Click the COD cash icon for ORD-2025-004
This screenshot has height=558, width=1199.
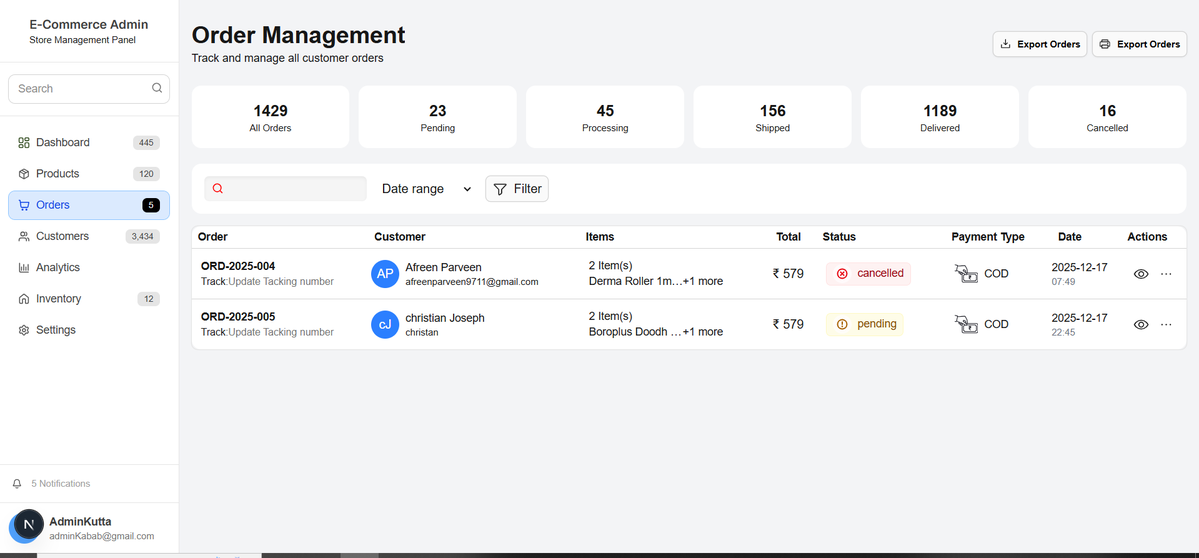pos(967,274)
